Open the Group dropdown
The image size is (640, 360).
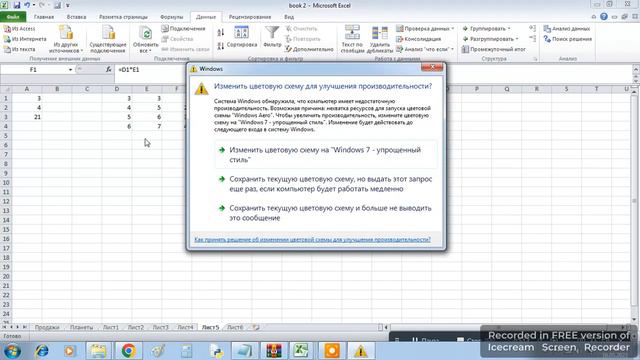tap(486, 29)
